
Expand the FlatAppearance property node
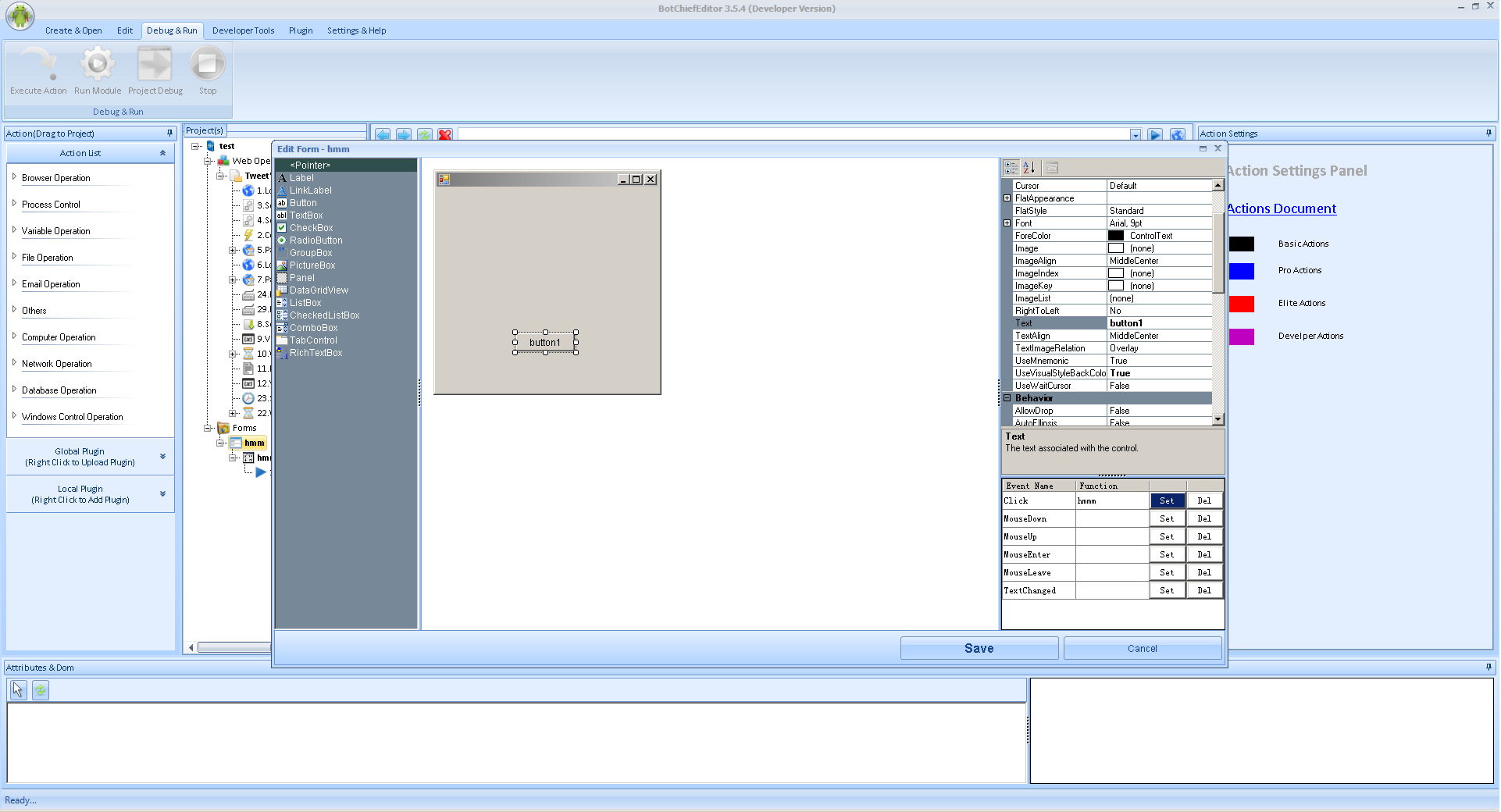click(1007, 198)
